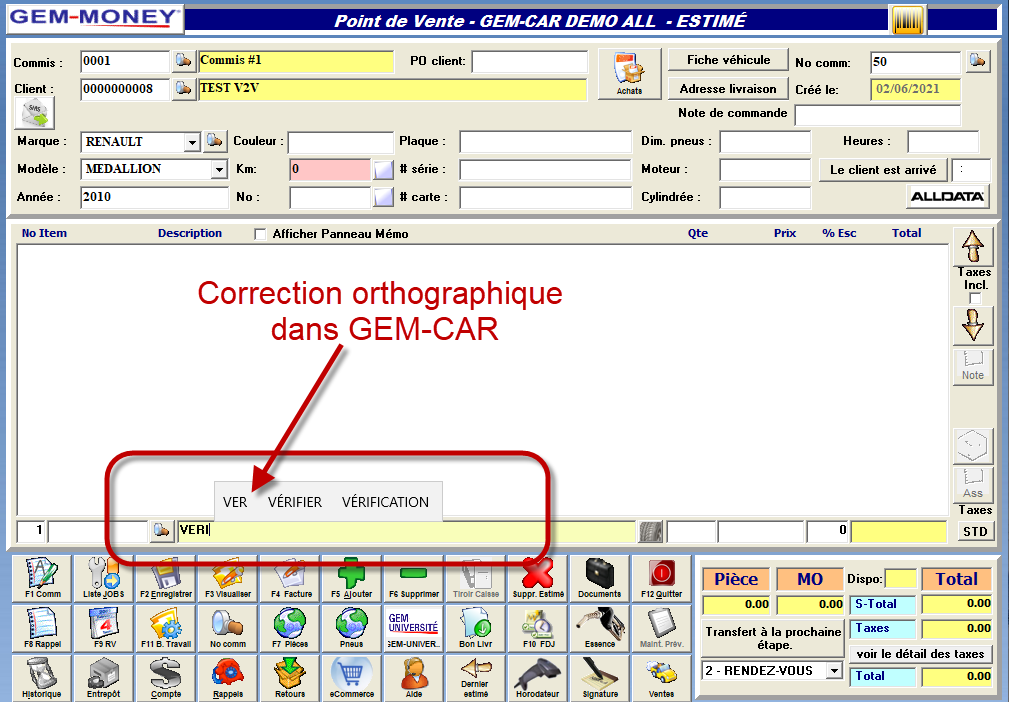1009x702 pixels.
Task: Click the STD taxes button
Action: click(x=975, y=531)
